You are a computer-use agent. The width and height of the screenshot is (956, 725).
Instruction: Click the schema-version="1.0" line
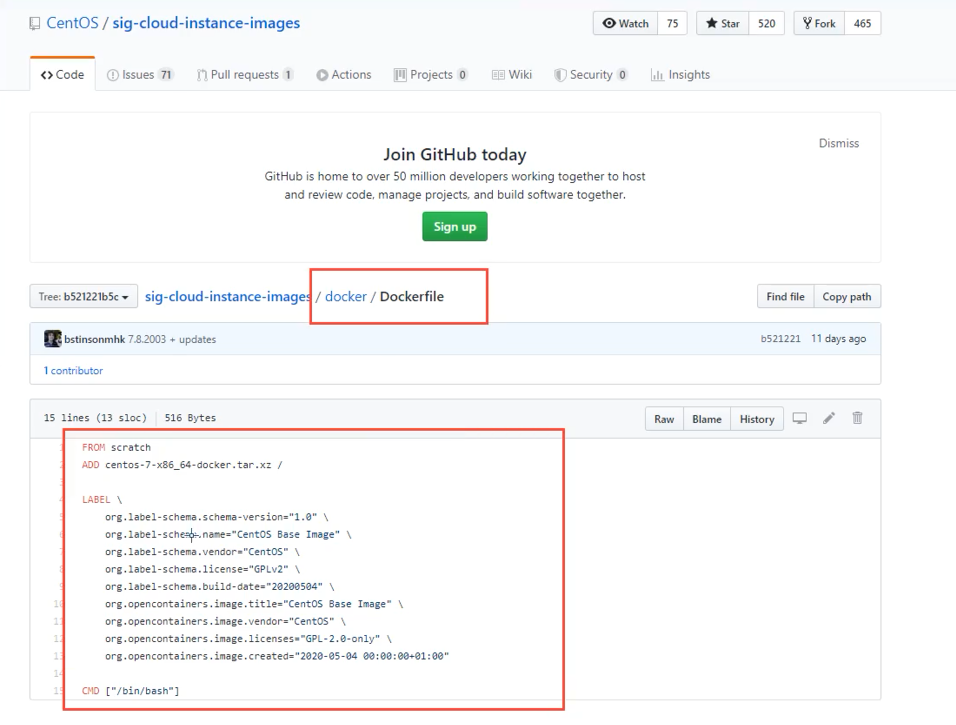point(216,516)
